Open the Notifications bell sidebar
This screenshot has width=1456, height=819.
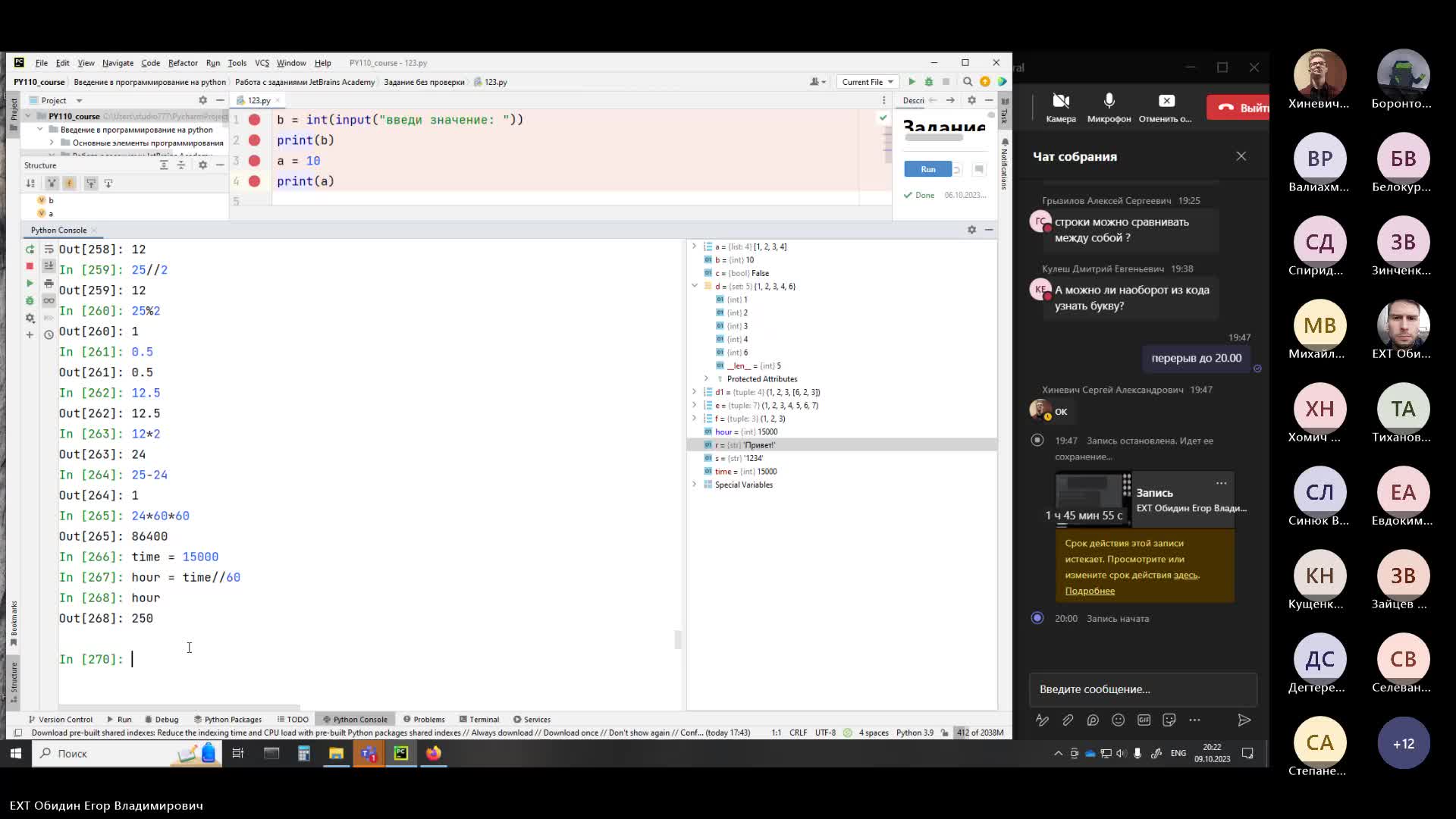1004,163
